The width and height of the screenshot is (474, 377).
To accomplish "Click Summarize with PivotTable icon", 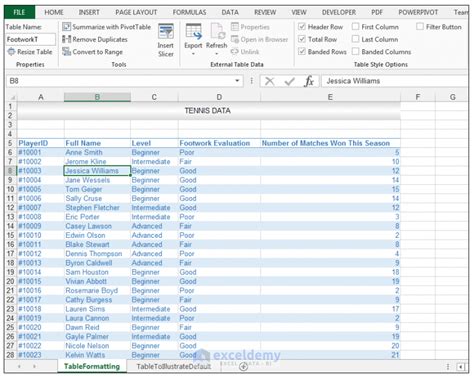I will [x=67, y=27].
